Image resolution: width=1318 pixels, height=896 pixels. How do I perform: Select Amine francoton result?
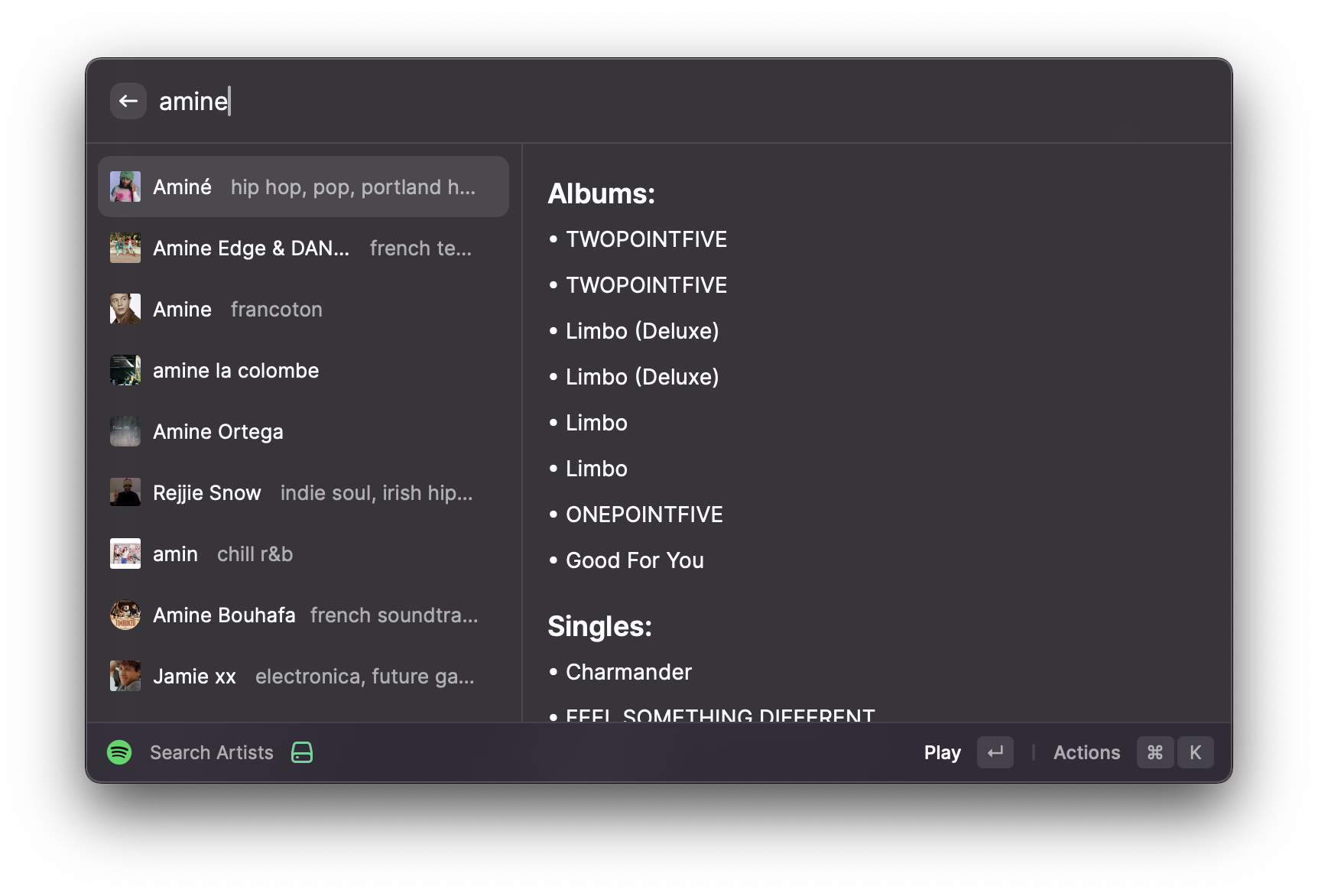tap(304, 309)
